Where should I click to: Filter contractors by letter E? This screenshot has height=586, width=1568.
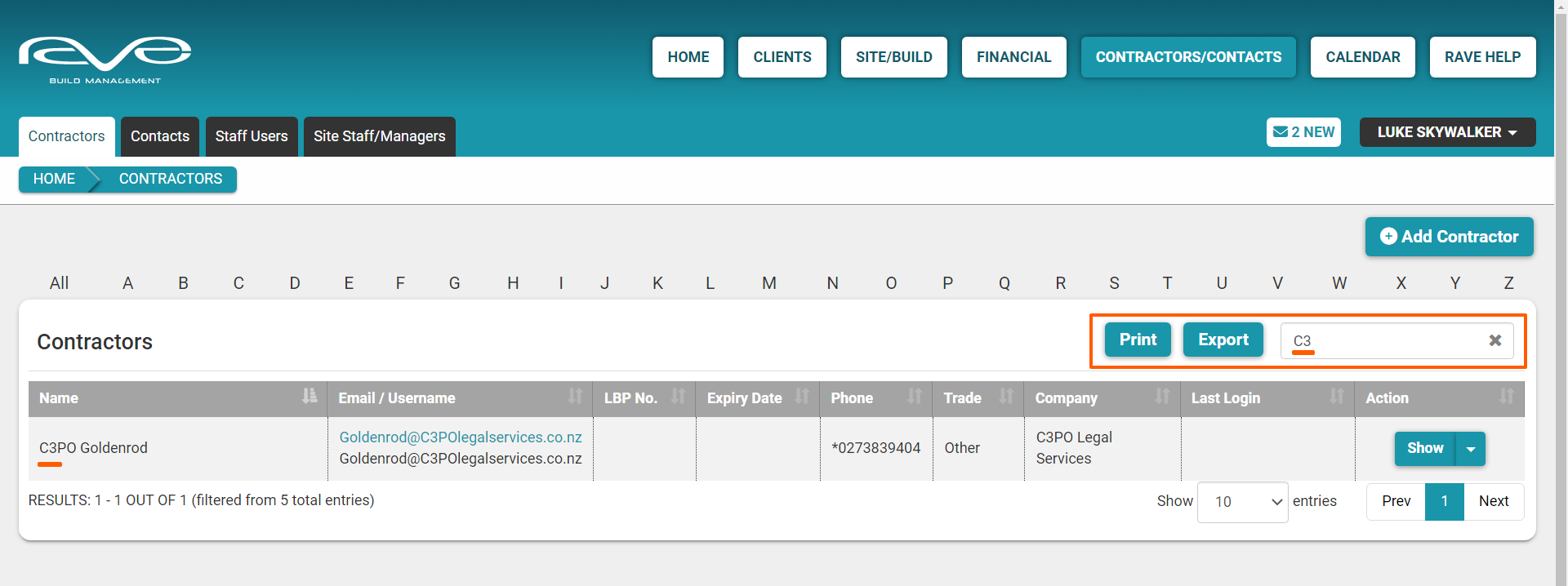click(x=349, y=283)
